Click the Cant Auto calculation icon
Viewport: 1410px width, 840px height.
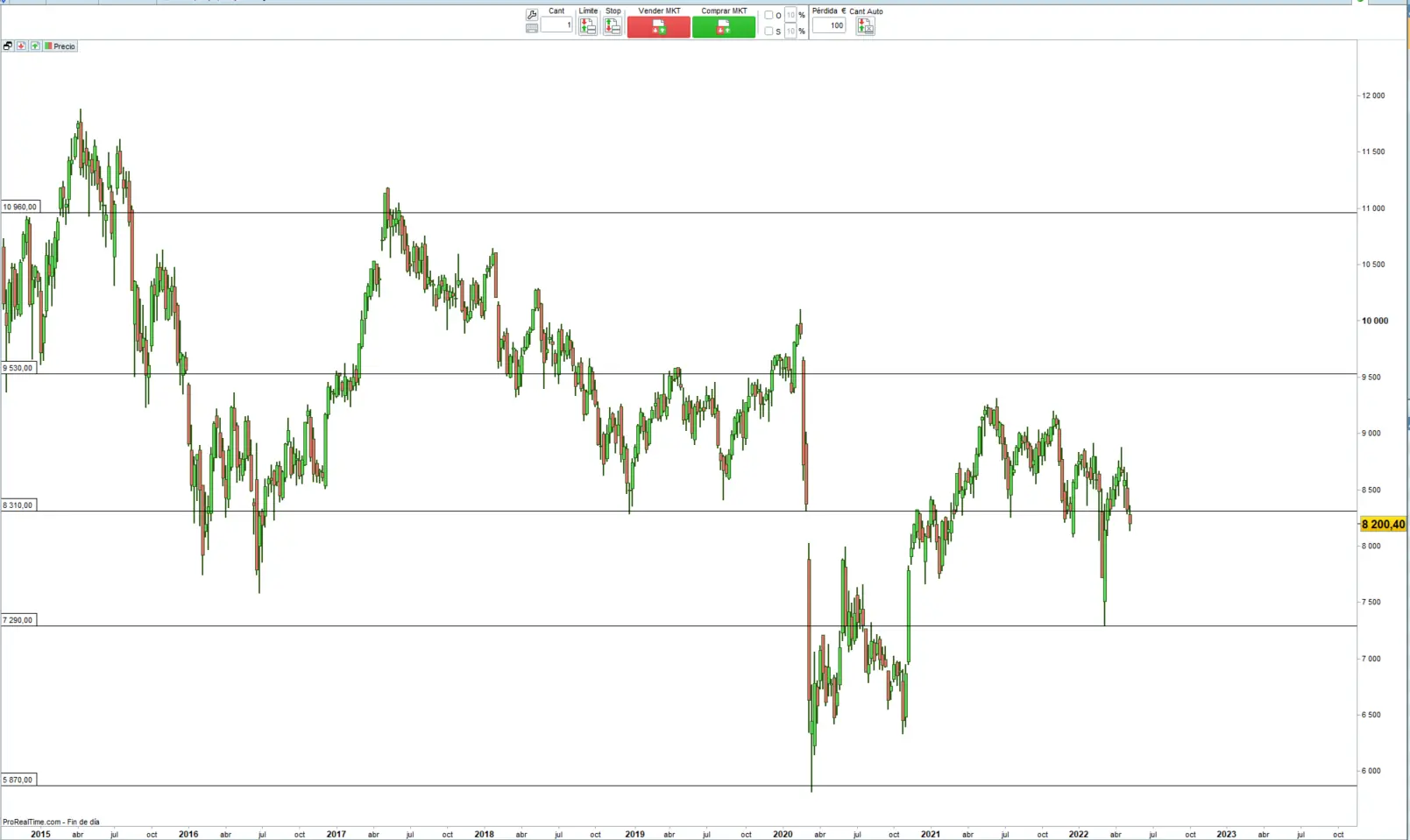tap(865, 27)
